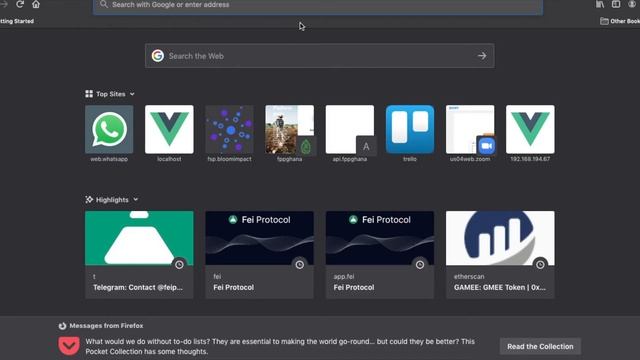Click the address bar search field
Image resolution: width=640 pixels, height=360 pixels.
318,5
